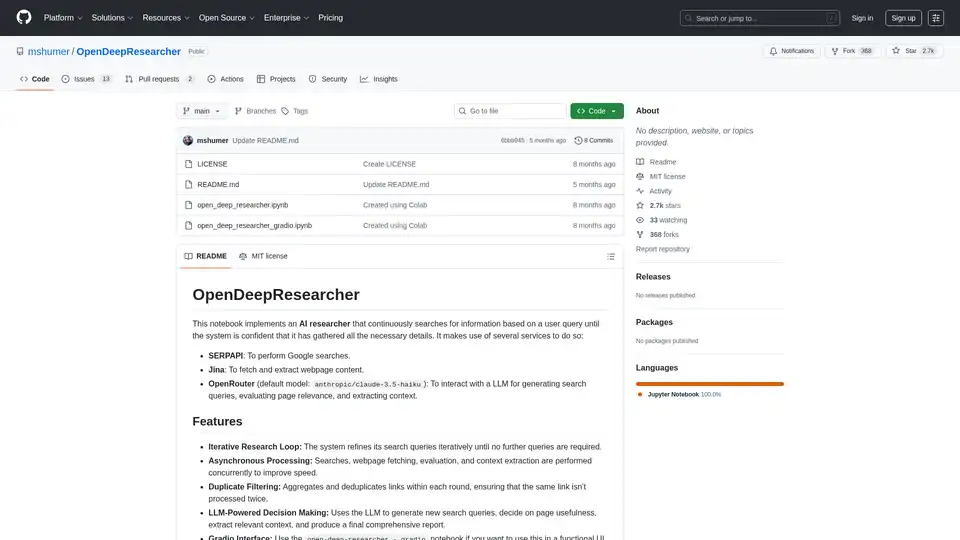Click the Notifications bell button
The height and width of the screenshot is (540, 960).
791,51
